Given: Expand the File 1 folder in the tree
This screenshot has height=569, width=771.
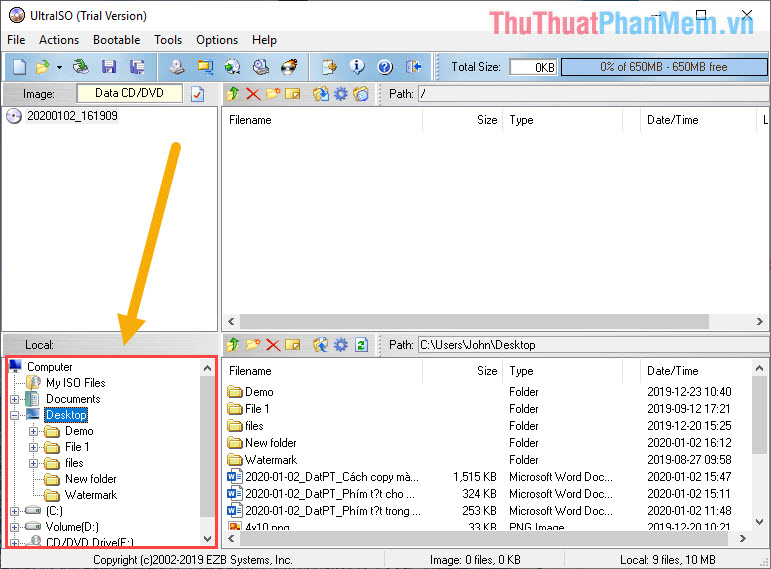Looking at the screenshot, I should point(33,447).
